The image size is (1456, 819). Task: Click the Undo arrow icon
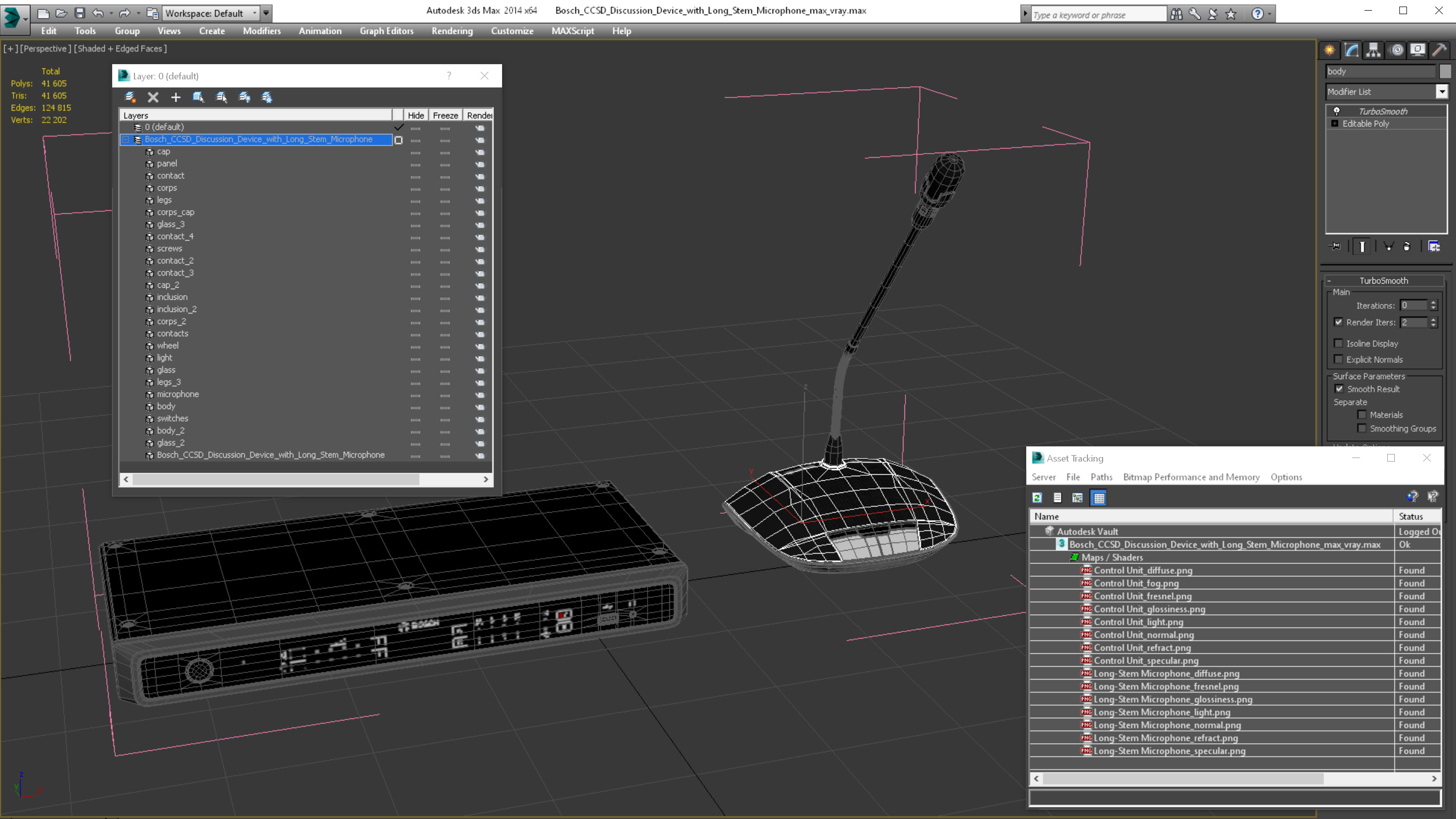click(99, 13)
